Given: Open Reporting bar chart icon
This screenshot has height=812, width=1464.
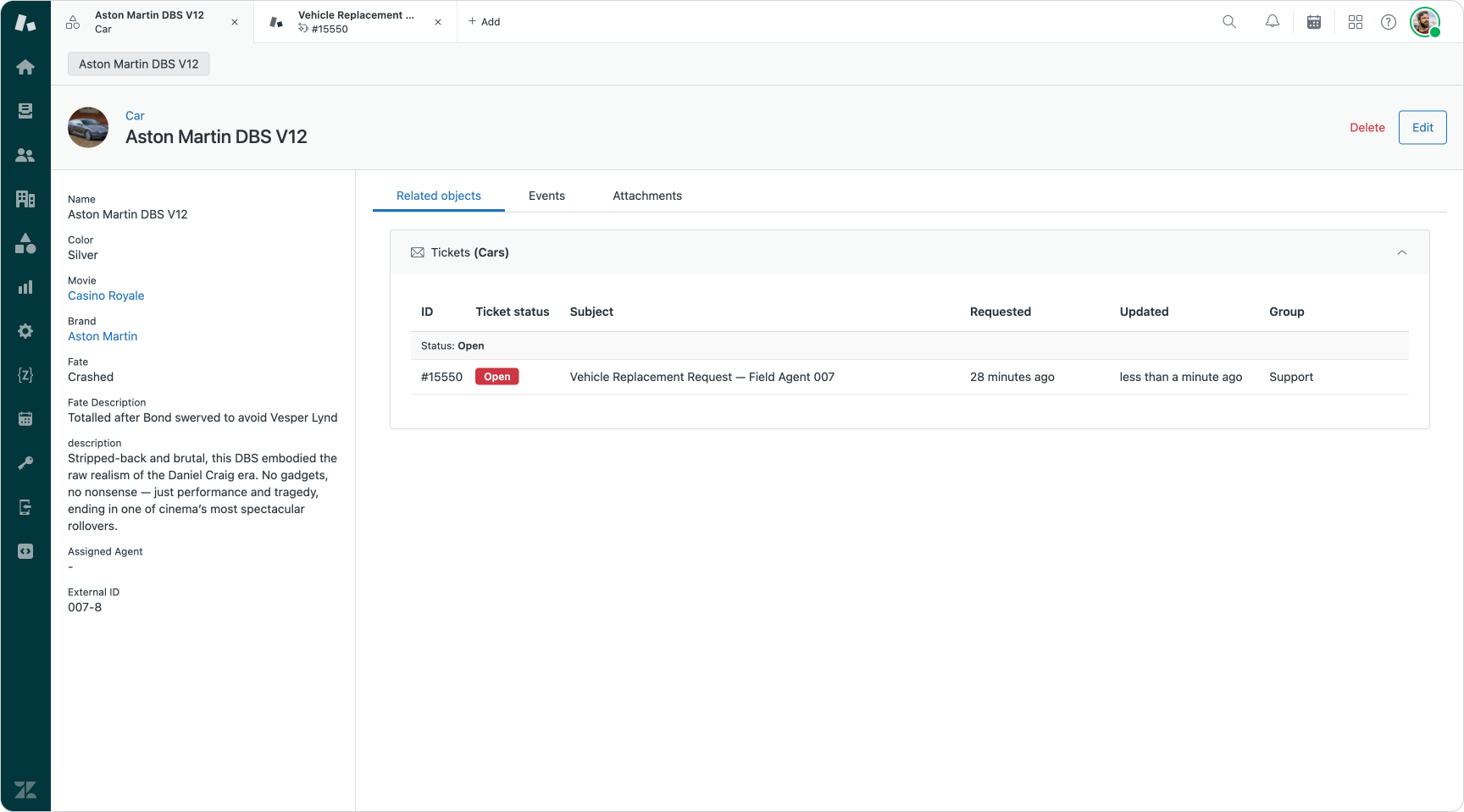Looking at the screenshot, I should tap(25, 287).
